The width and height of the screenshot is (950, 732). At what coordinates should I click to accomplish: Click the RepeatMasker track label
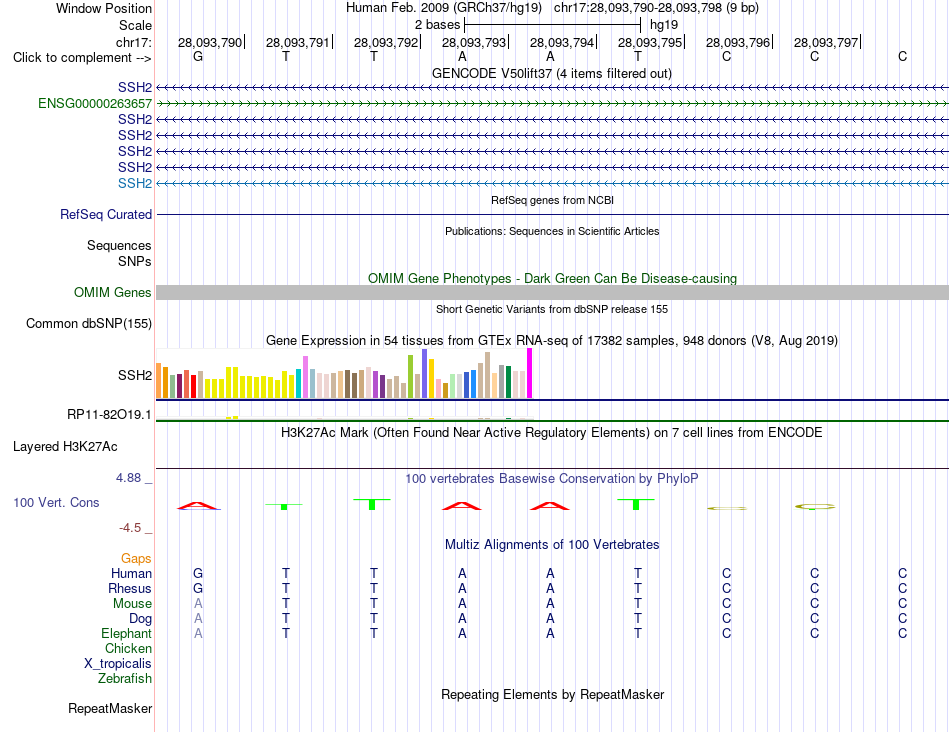[110, 708]
